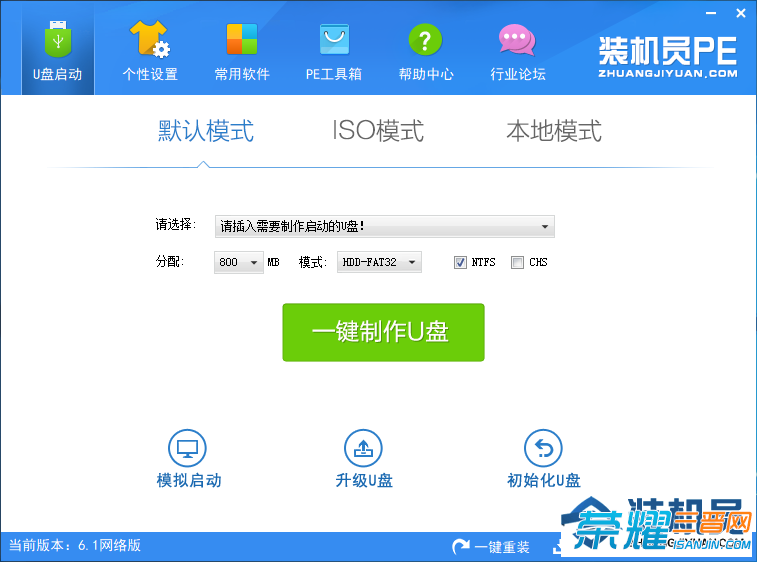Visit the 行业论坛 forum
The height and width of the screenshot is (562, 757).
pyautogui.click(x=518, y=51)
